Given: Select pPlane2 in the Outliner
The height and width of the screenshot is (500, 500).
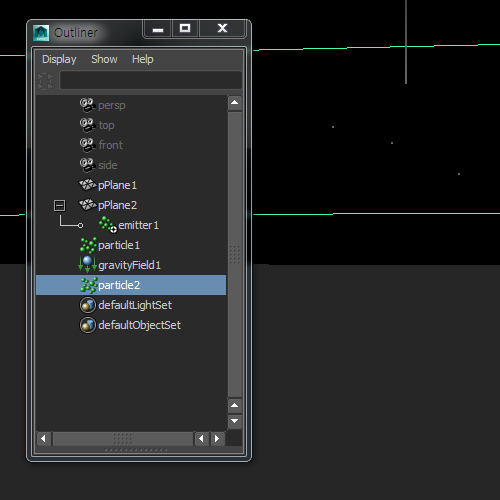Looking at the screenshot, I should pyautogui.click(x=117, y=205).
